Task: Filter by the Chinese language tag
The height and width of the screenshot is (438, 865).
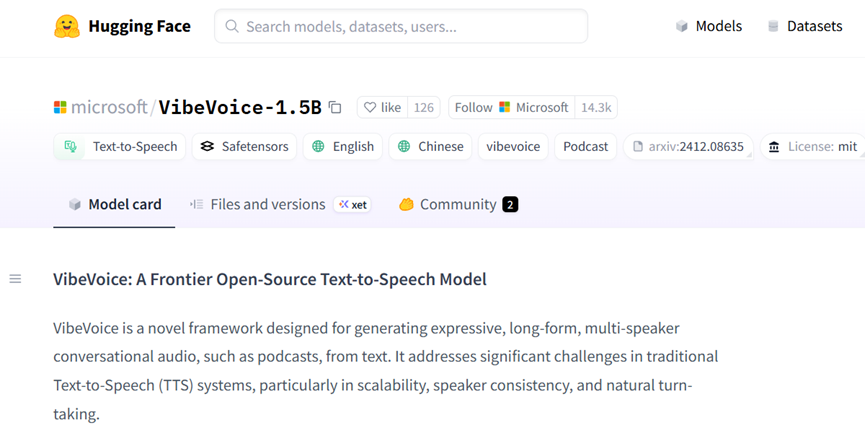Action: pos(430,146)
